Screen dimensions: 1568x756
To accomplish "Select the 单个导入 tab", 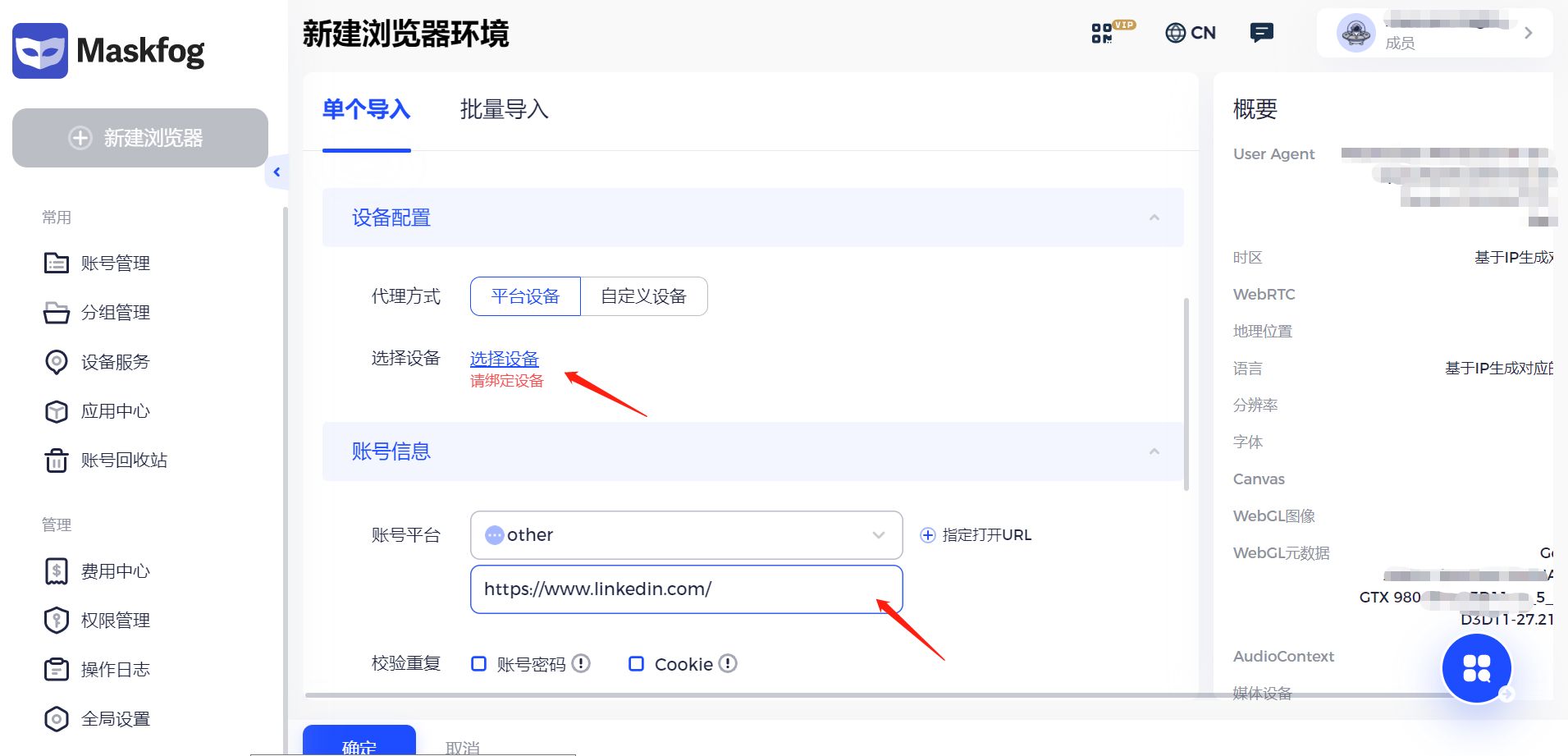I will click(x=366, y=110).
